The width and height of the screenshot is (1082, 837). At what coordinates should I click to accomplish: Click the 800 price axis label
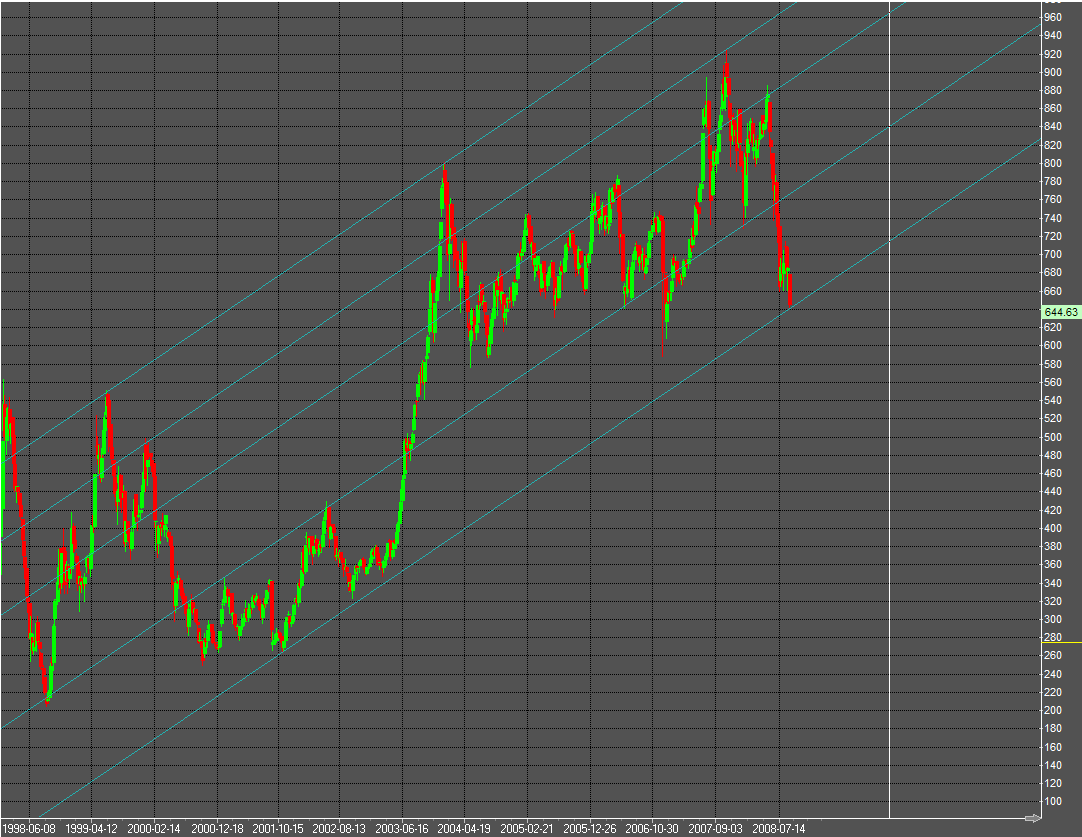(x=1053, y=163)
